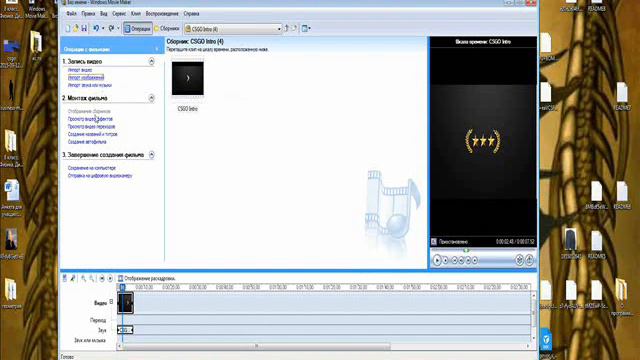Redo the last undone action

click(111, 29)
